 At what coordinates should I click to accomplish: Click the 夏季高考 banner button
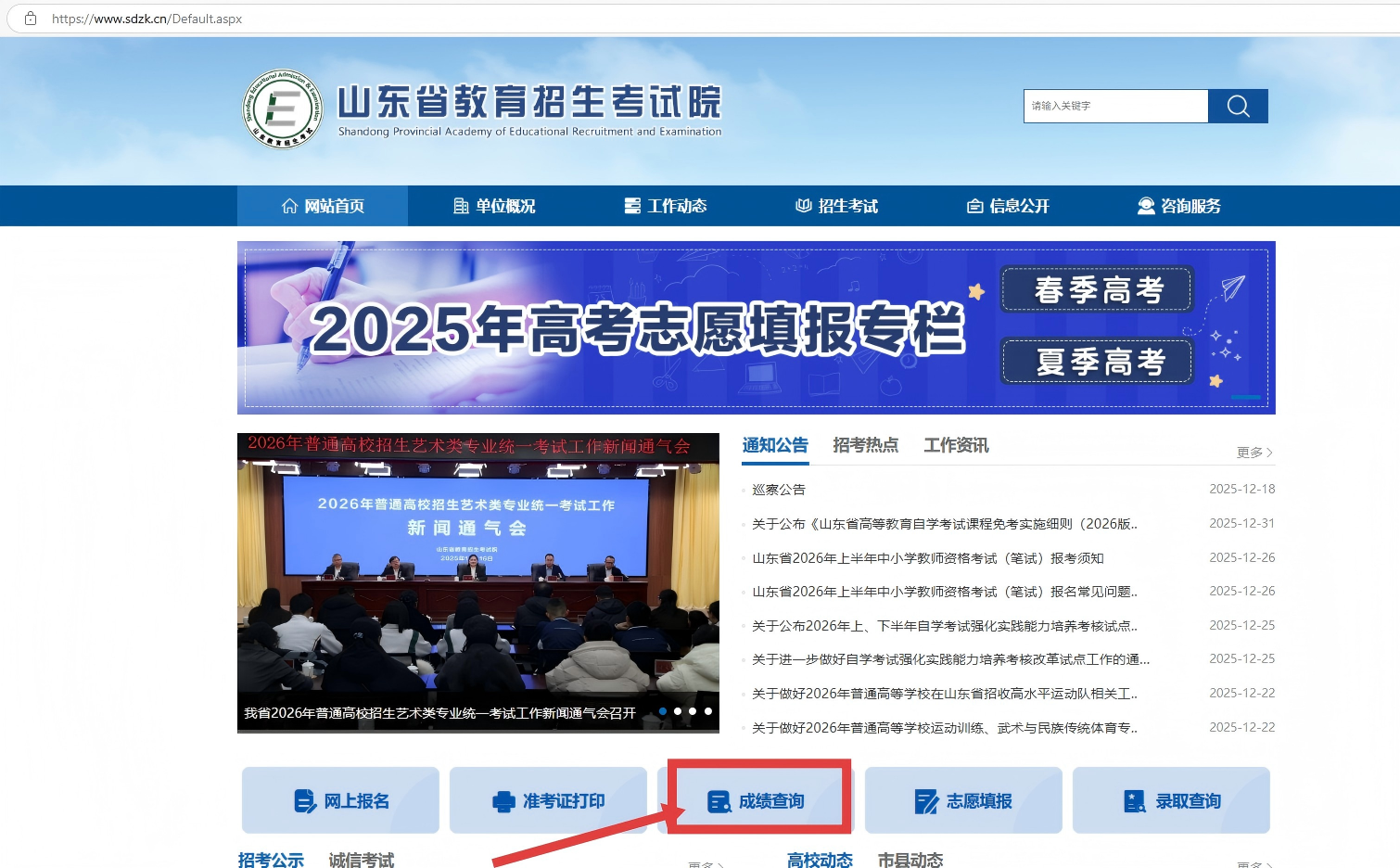1098,362
